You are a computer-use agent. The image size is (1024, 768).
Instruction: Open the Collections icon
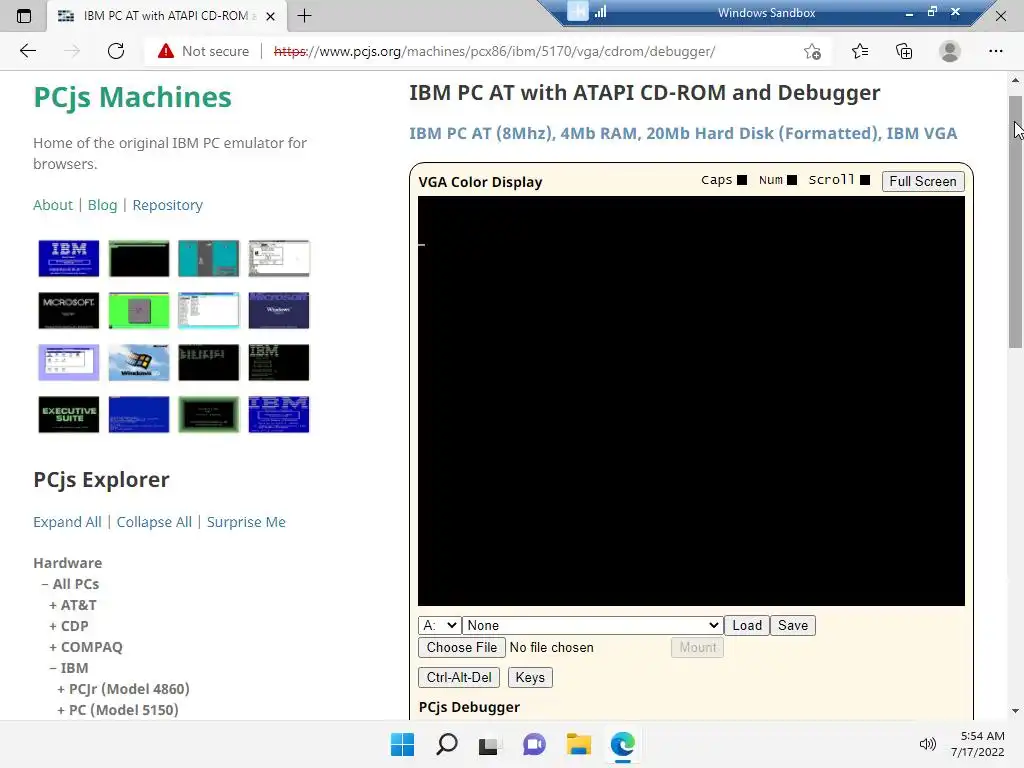tap(904, 51)
